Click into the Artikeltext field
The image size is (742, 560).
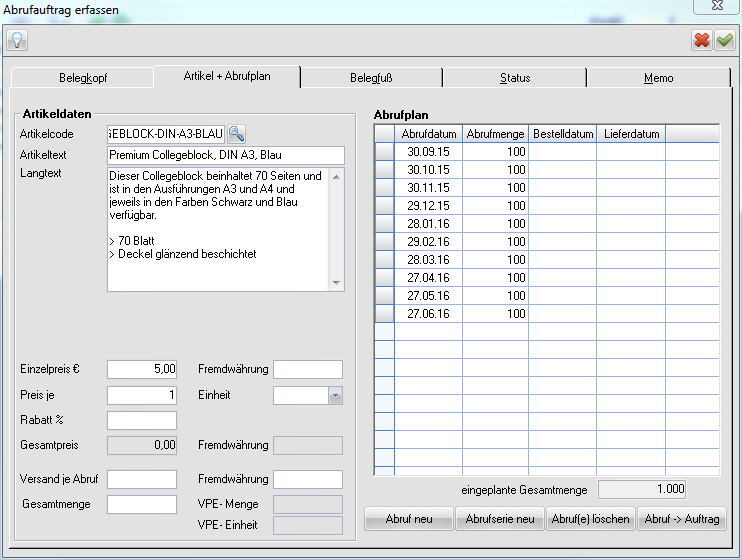point(226,155)
